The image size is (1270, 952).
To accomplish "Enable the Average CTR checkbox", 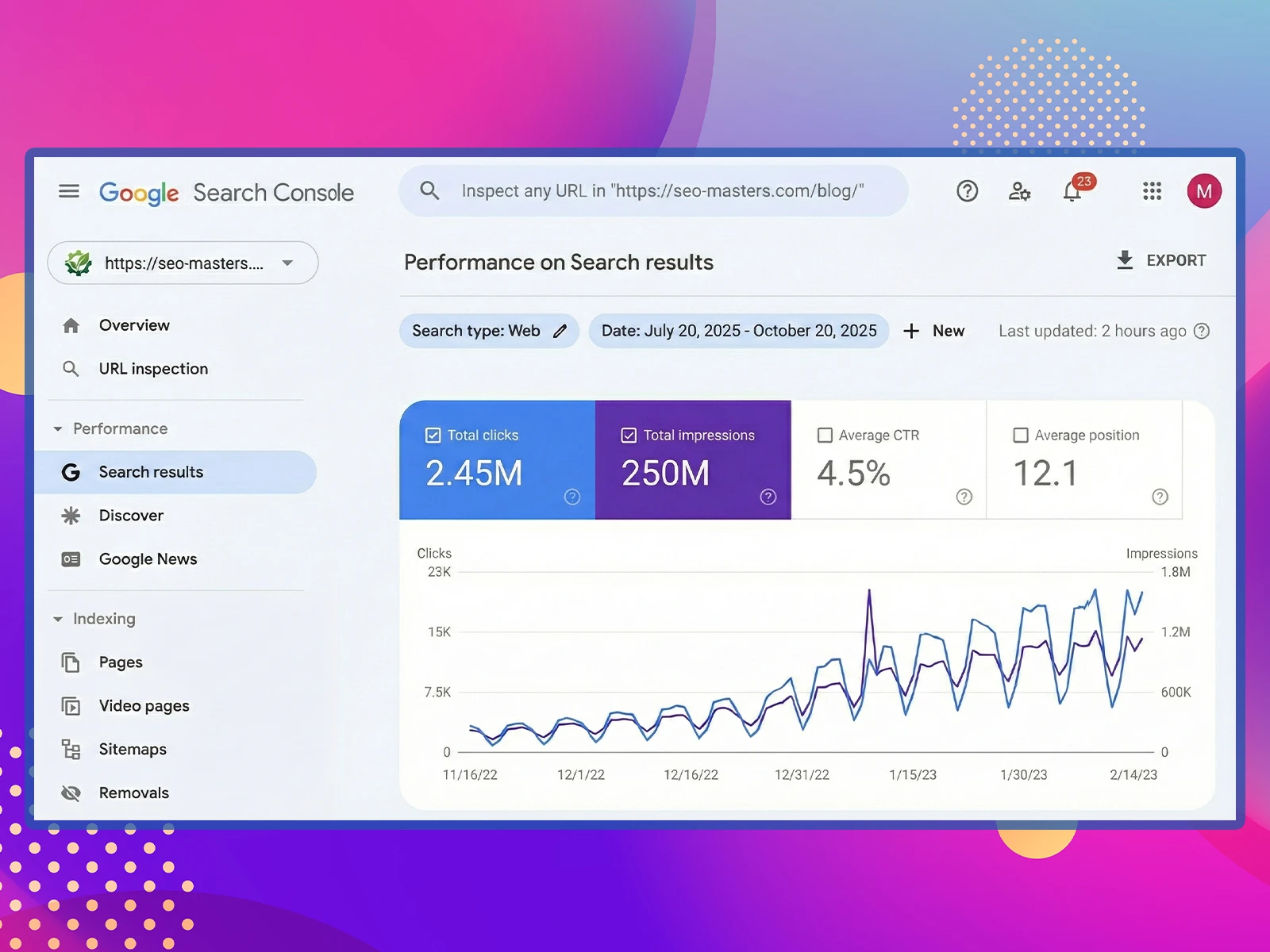I will tap(825, 435).
